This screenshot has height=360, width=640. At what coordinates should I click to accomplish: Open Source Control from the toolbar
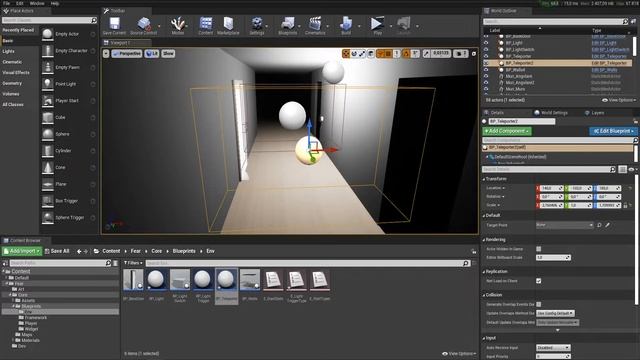point(143,25)
